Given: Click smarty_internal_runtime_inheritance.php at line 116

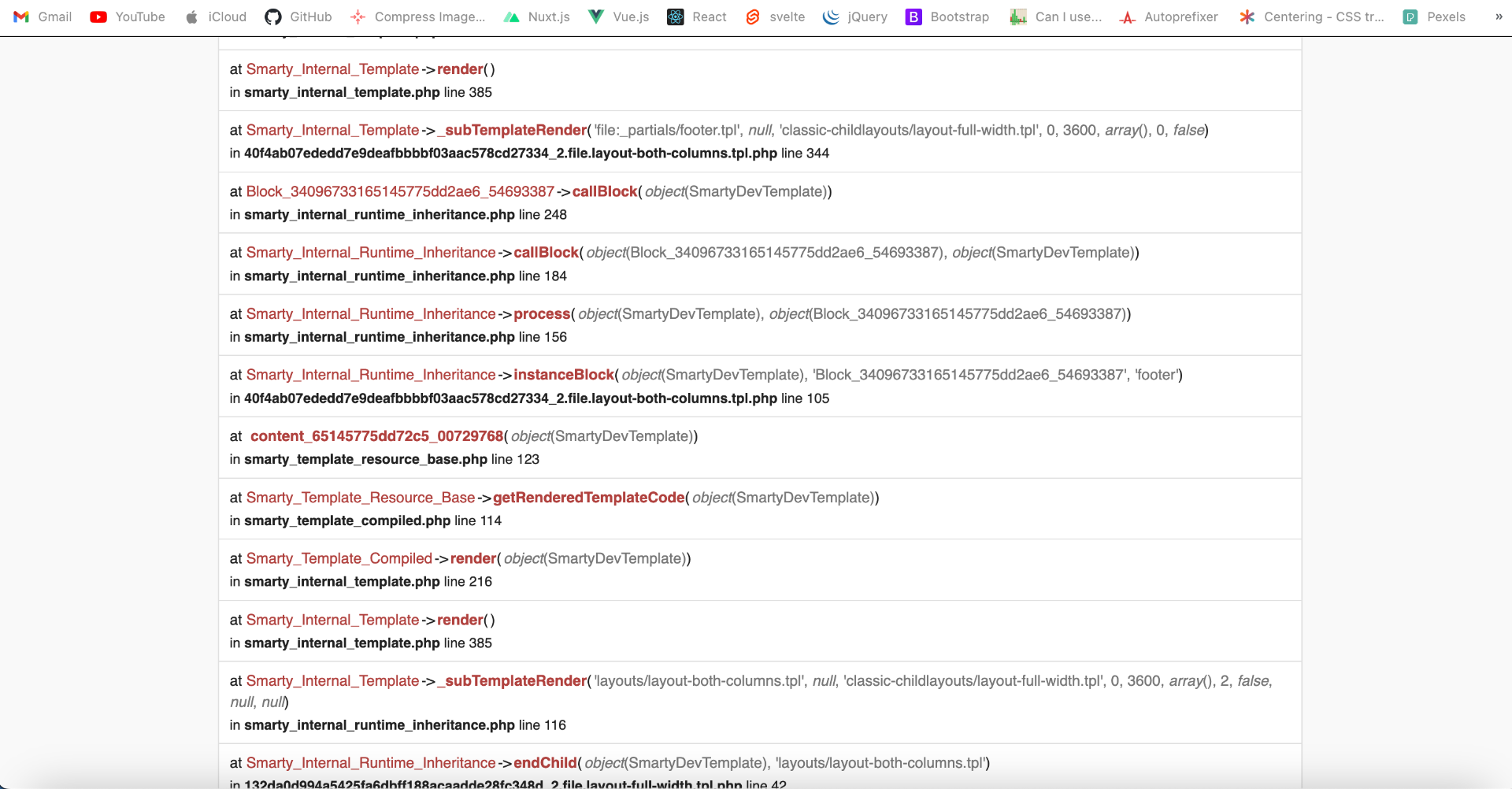Looking at the screenshot, I should click(x=380, y=725).
